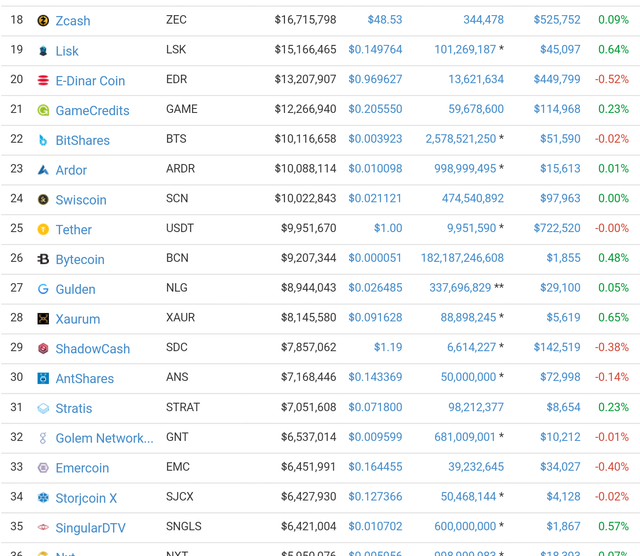Open the ShadowCash name link
This screenshot has height=556, width=640.
click(x=93, y=349)
